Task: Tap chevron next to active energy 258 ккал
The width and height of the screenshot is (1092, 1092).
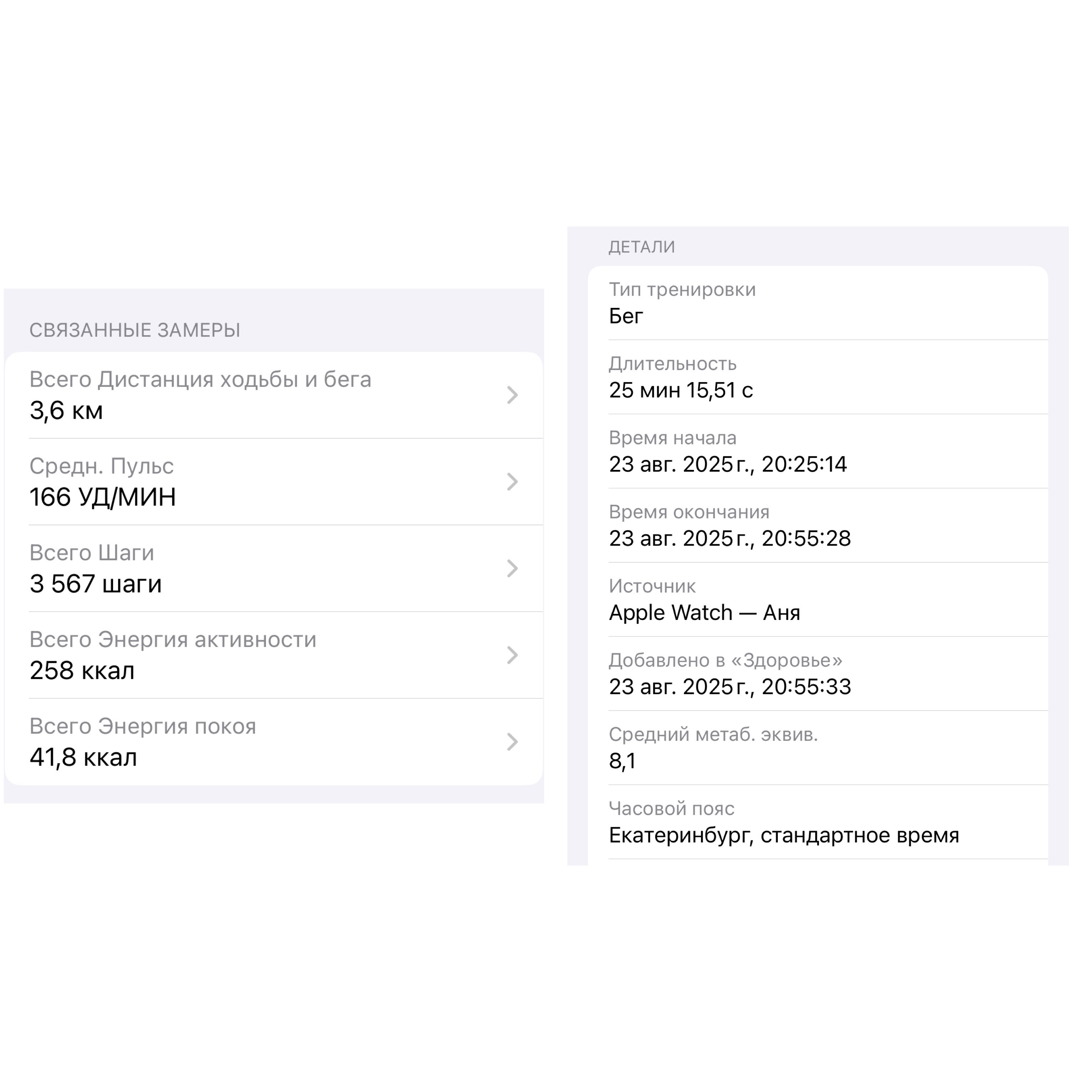Action: coord(512,655)
